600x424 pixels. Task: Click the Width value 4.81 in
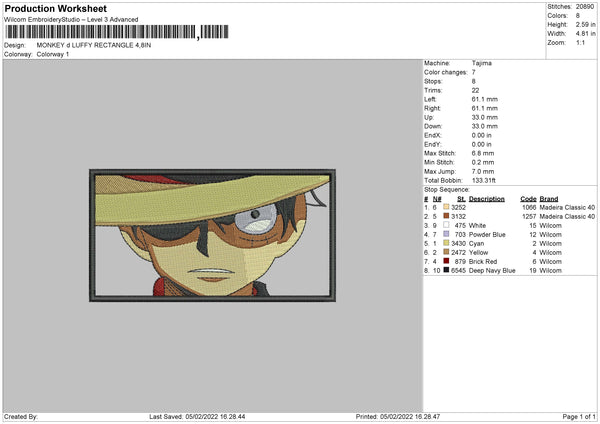coord(585,34)
